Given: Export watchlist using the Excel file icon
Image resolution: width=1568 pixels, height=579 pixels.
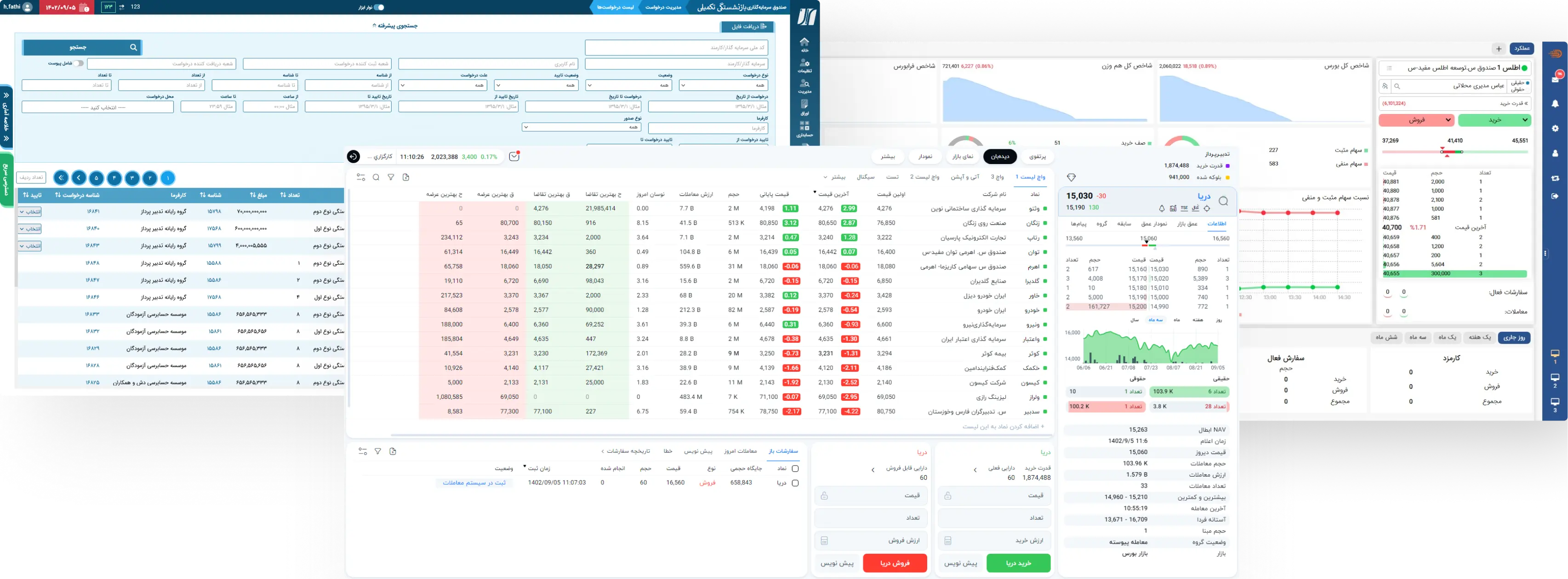Looking at the screenshot, I should point(406,177).
